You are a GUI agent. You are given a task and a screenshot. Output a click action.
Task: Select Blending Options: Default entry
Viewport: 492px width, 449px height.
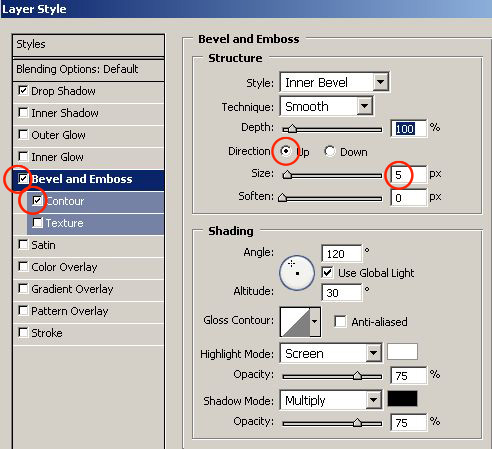coord(88,70)
